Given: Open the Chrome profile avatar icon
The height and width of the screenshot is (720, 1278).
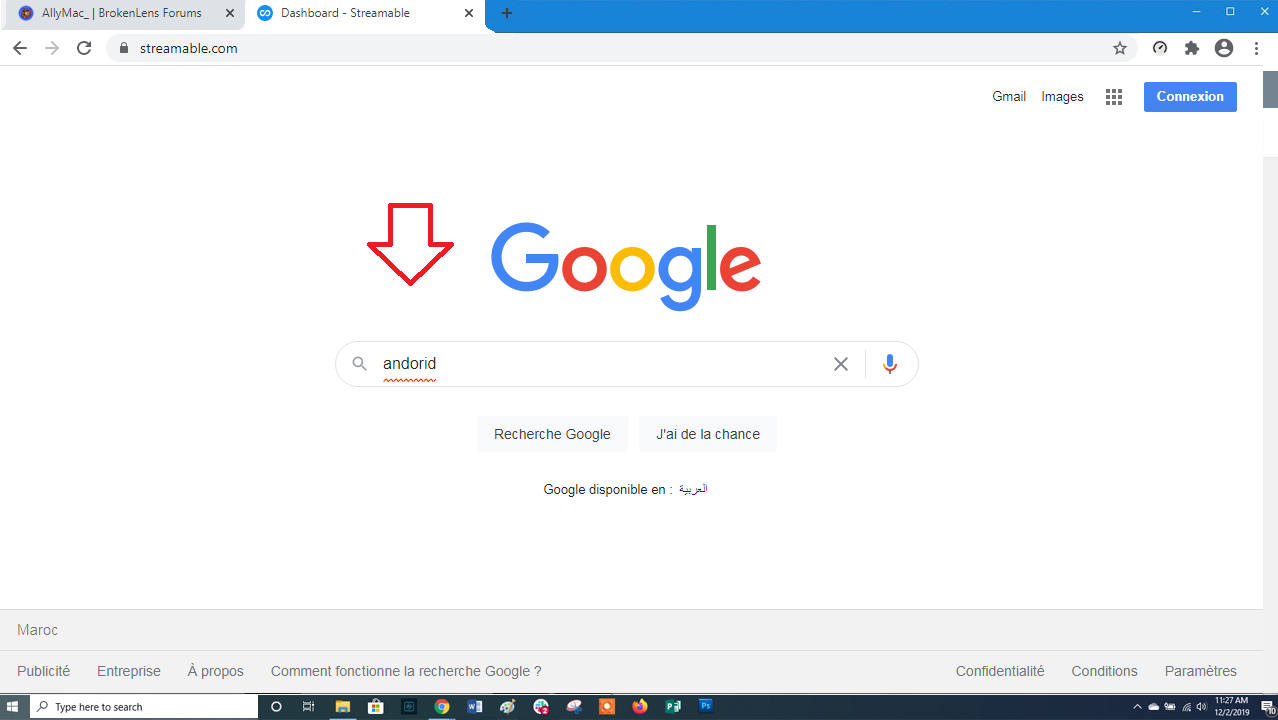Looking at the screenshot, I should click(x=1224, y=48).
